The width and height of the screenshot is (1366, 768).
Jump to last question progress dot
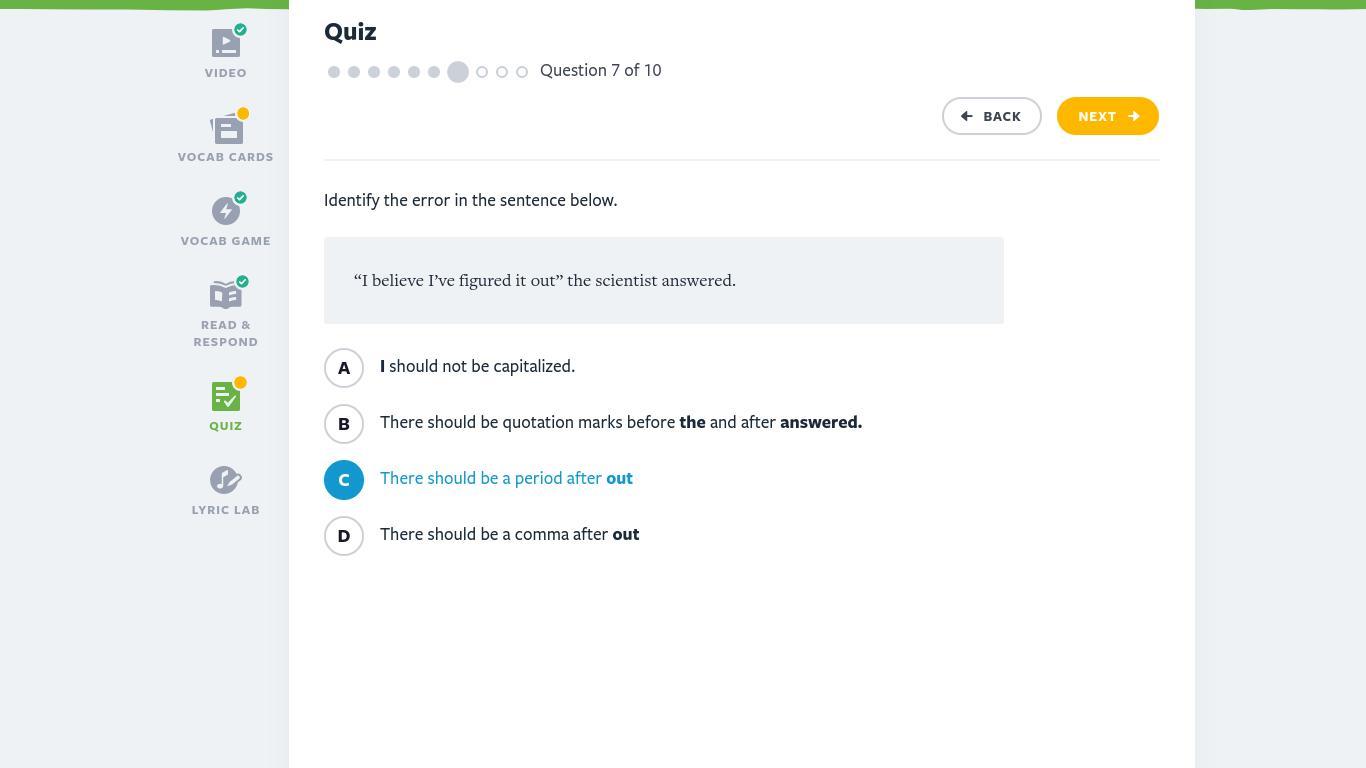point(522,72)
